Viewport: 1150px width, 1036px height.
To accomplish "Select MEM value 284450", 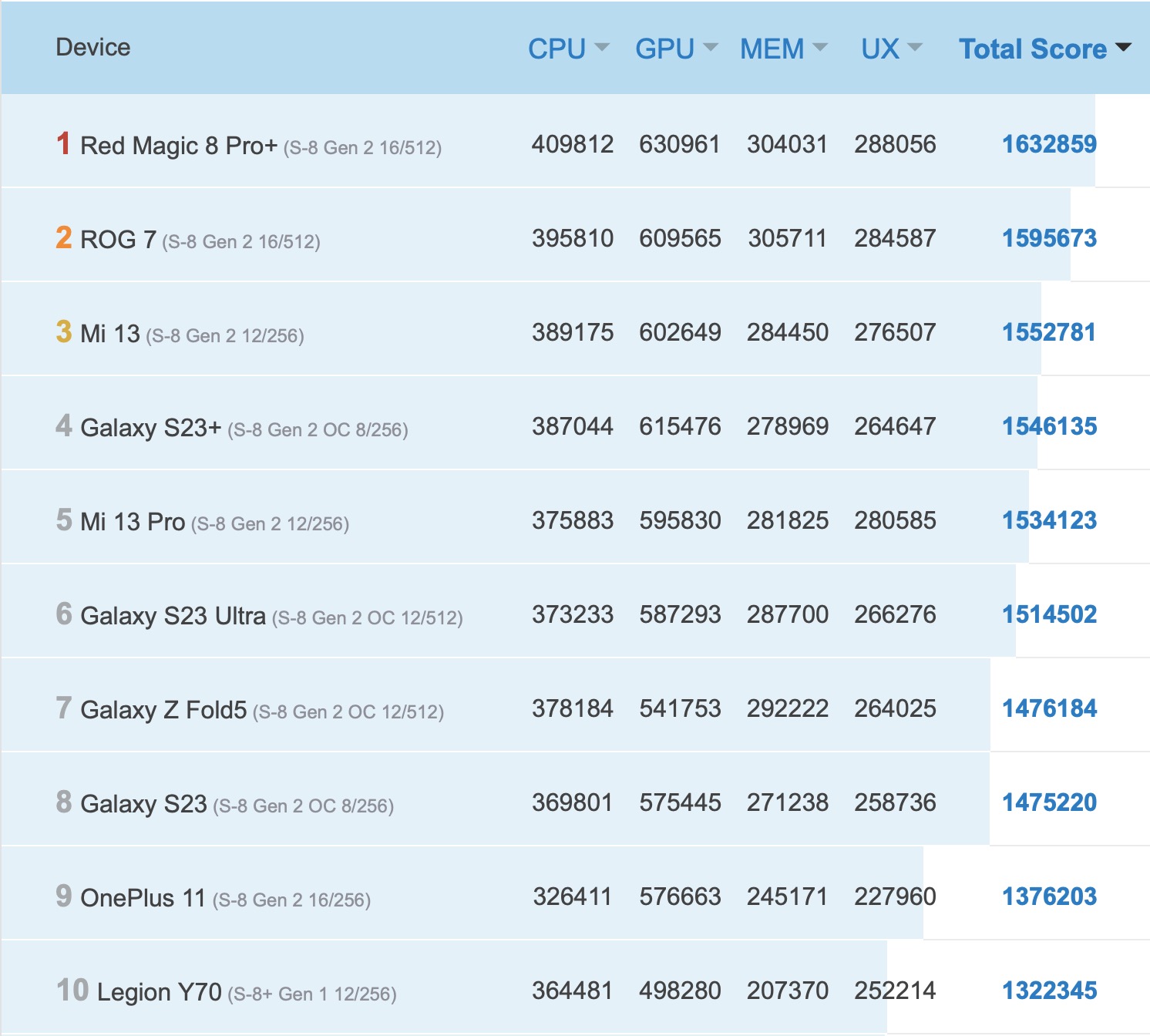I will (787, 332).
